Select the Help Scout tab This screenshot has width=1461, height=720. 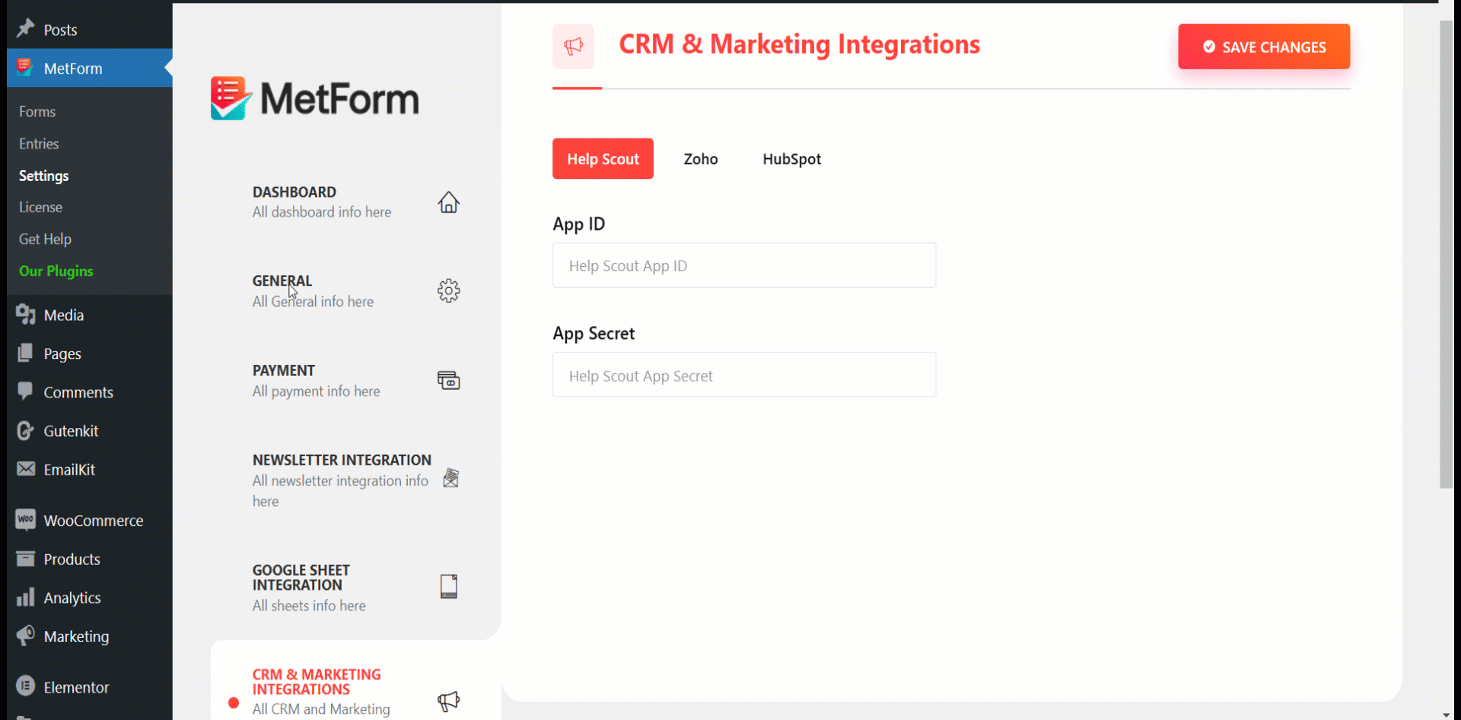(603, 159)
